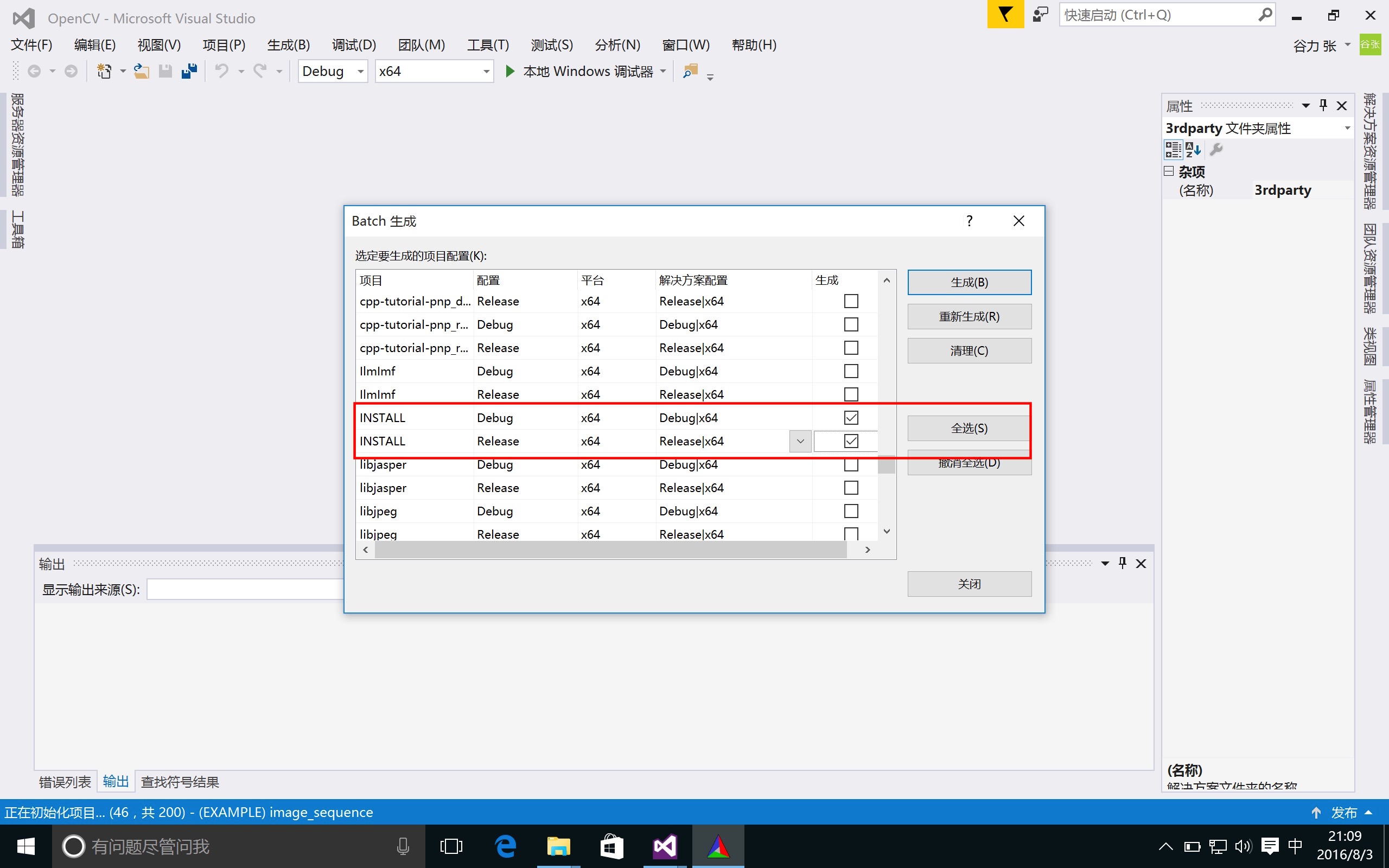Viewport: 1389px width, 868px height.
Task: Open the 工具(T) menu
Action: (x=488, y=45)
